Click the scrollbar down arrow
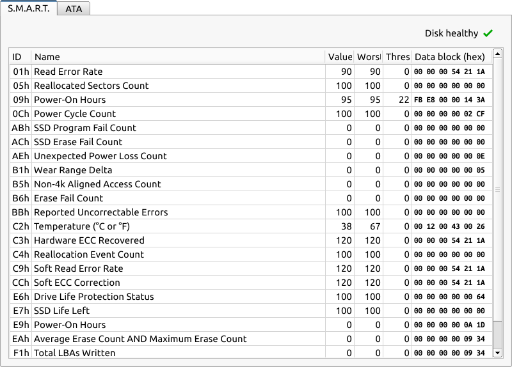Screen dimensions: 512x367 click(498, 353)
